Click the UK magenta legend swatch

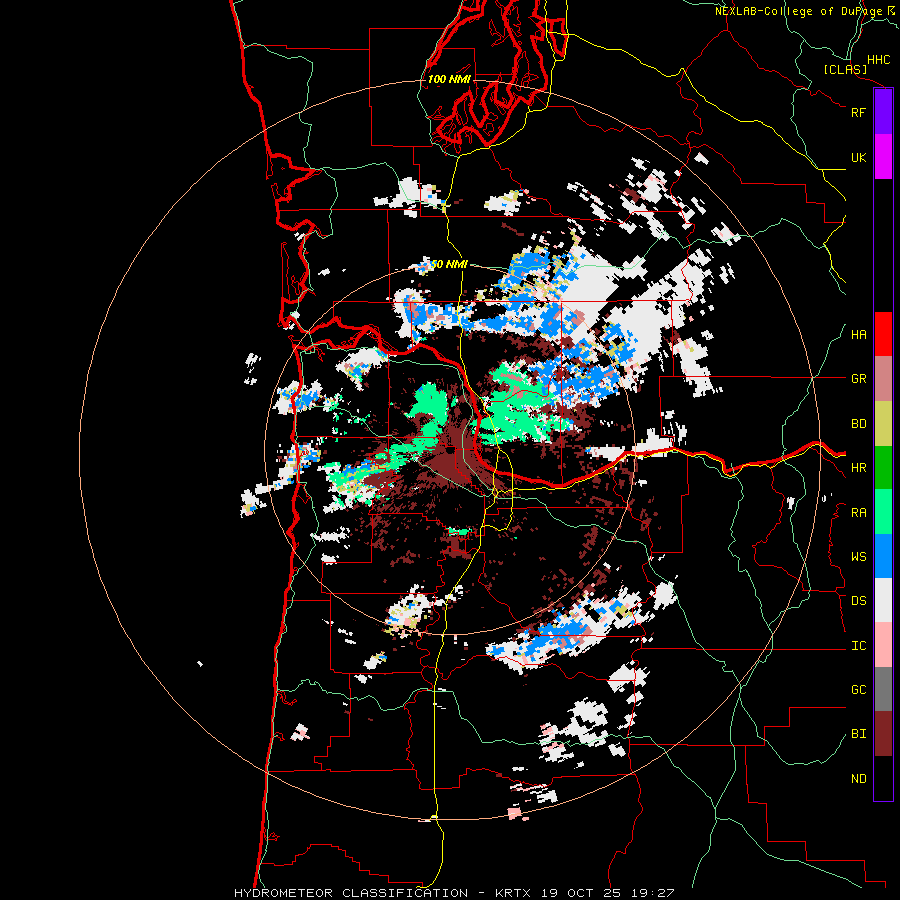click(x=883, y=157)
